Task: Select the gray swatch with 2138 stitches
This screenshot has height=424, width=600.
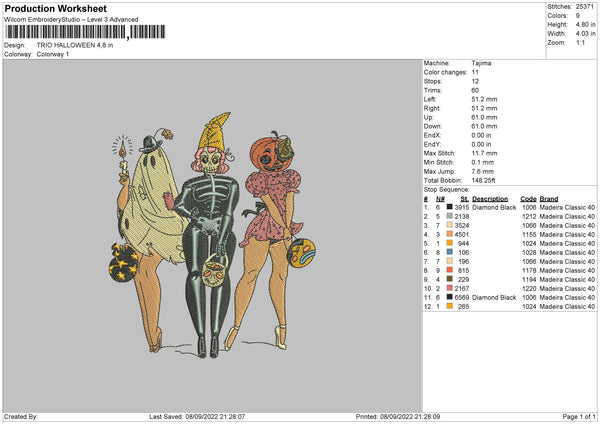Action: [x=448, y=216]
